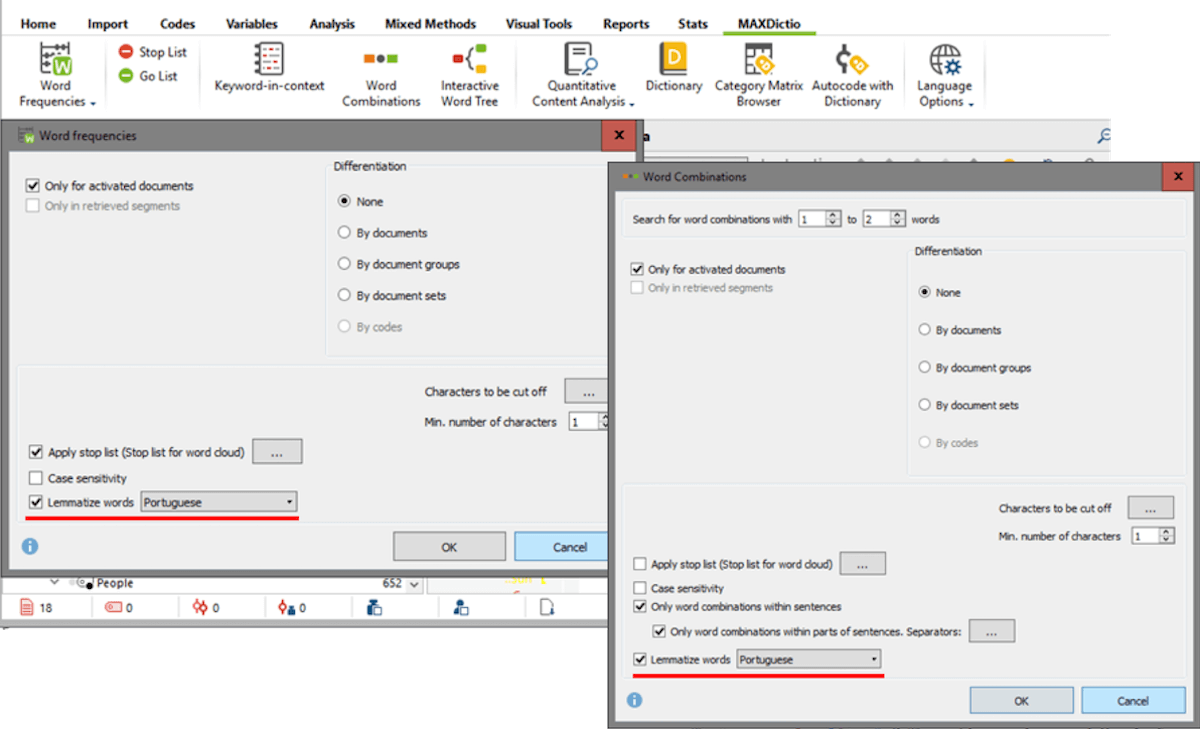
Task: Open the Reports tab
Action: pyautogui.click(x=626, y=24)
